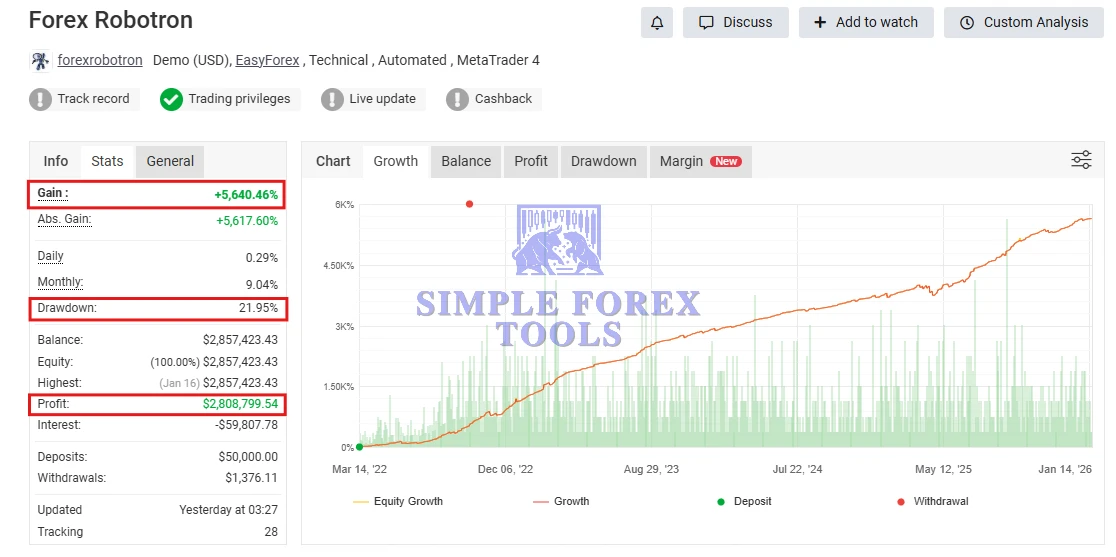Click the red withdrawal dot on chart
Viewport: 1116px width, 557px height.
[469, 204]
